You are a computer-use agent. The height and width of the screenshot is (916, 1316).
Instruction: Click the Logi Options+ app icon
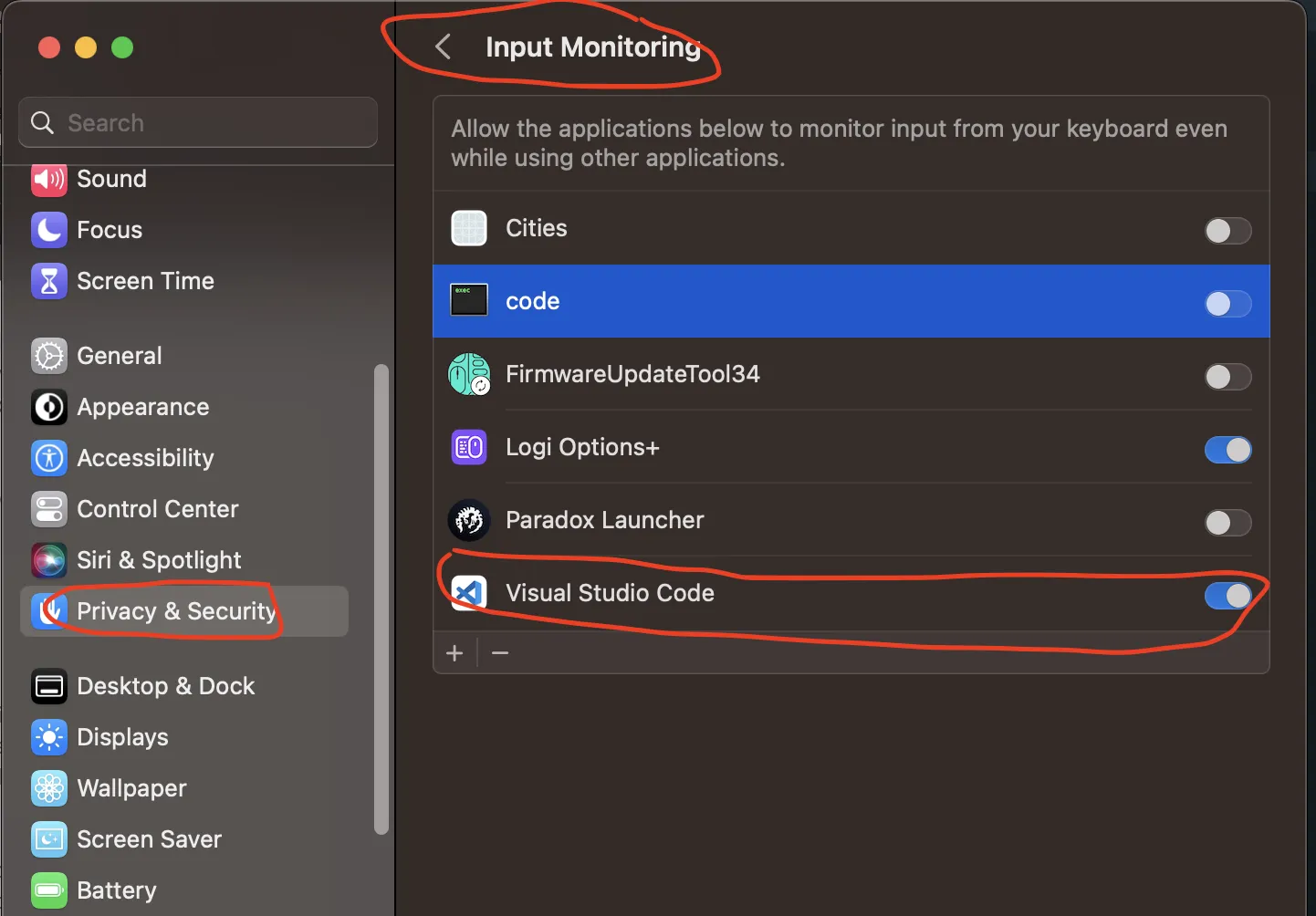tap(469, 447)
